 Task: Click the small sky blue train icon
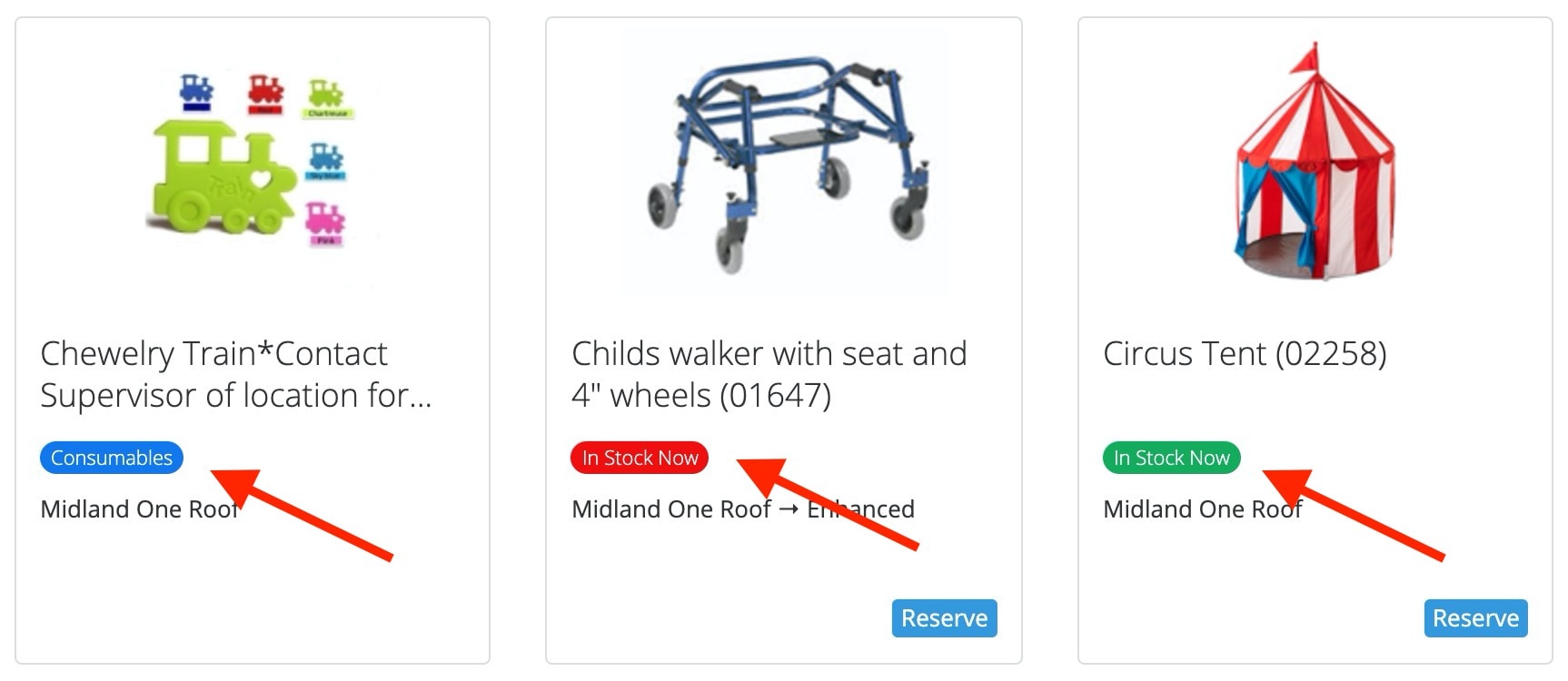point(326,162)
